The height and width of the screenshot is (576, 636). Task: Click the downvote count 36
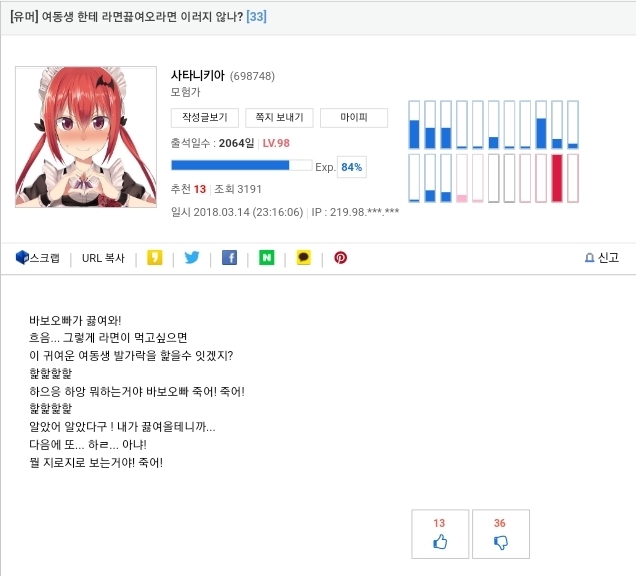point(500,523)
